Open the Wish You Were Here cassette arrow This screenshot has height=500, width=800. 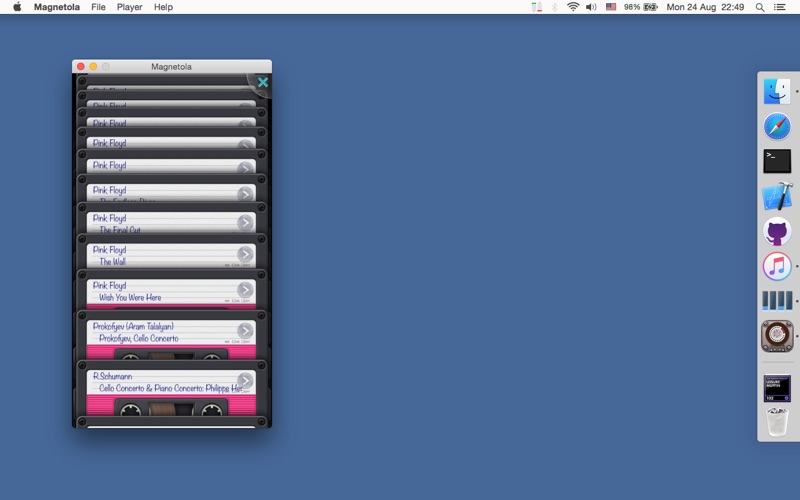pyautogui.click(x=245, y=290)
